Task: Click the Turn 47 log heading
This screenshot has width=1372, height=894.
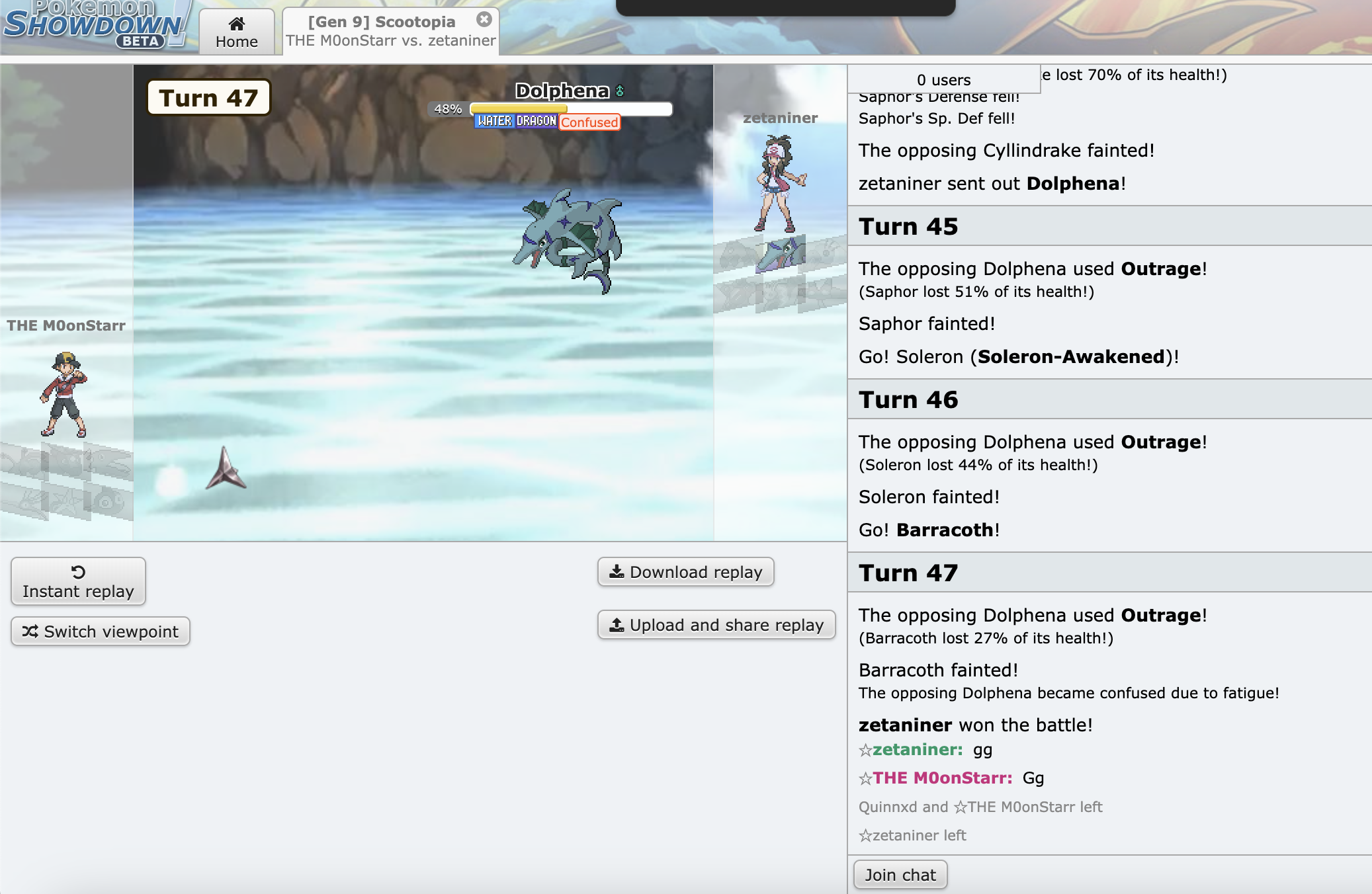Action: click(908, 573)
